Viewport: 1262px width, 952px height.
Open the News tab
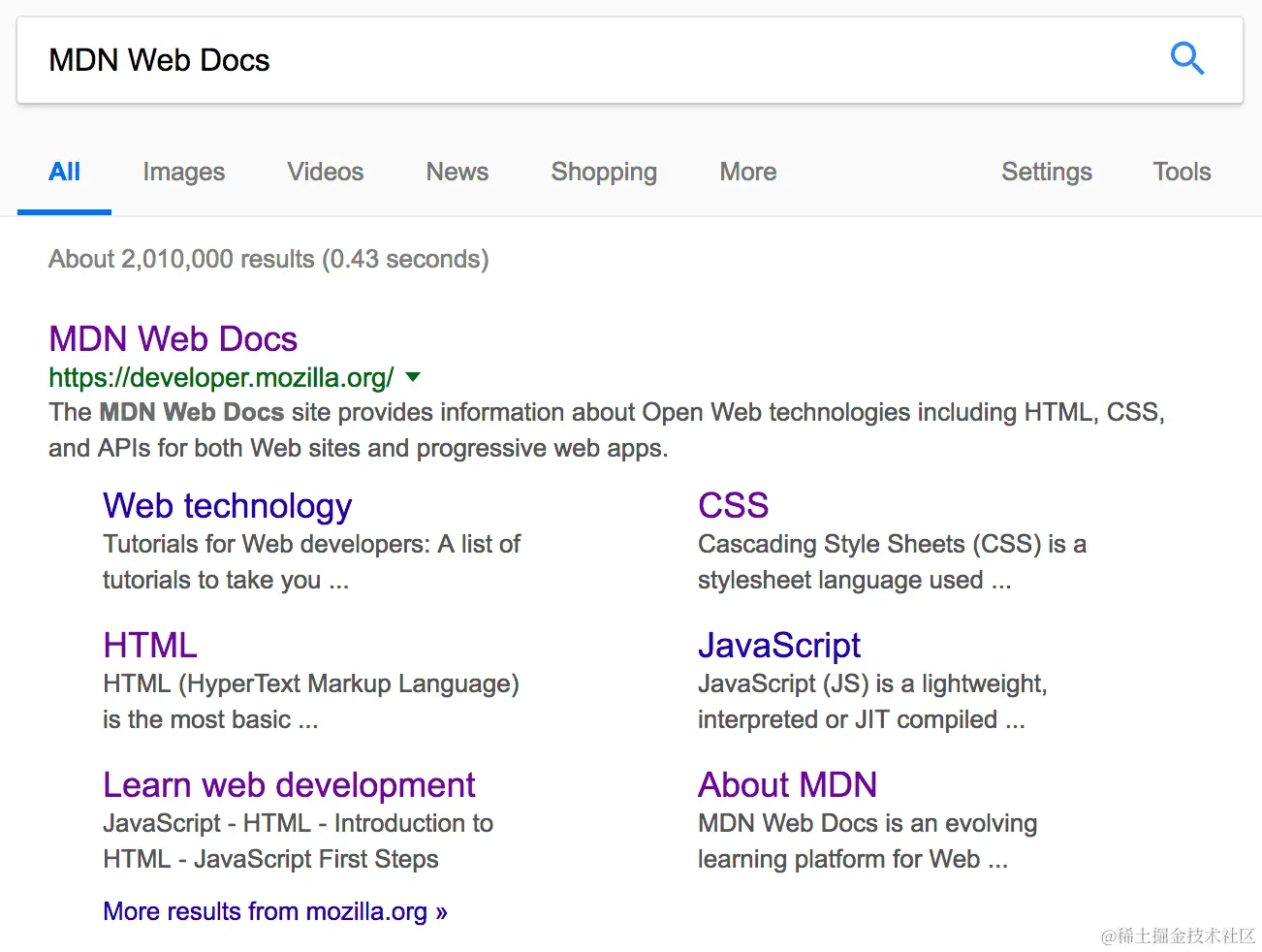[x=457, y=173]
